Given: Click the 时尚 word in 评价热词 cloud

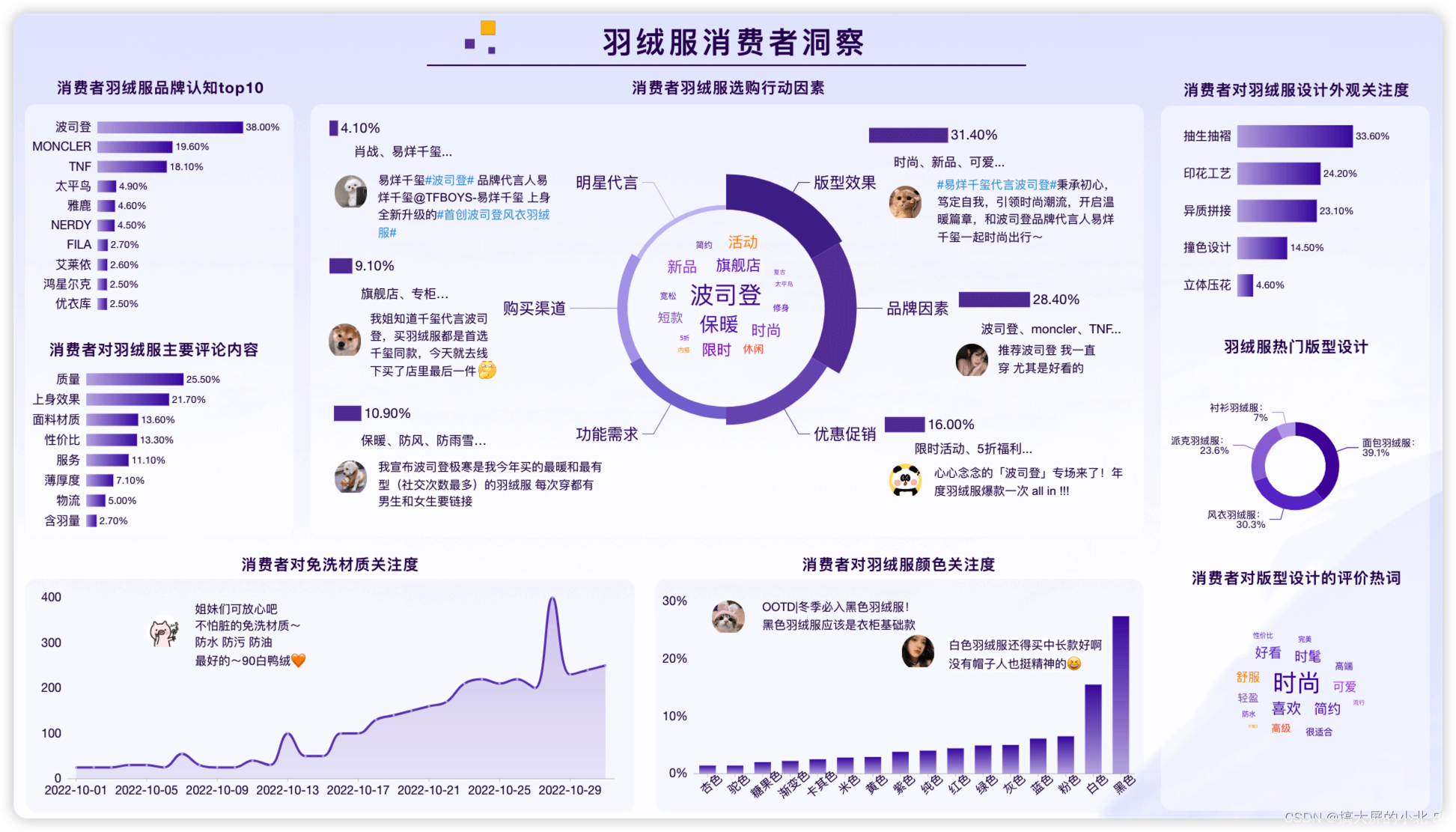Looking at the screenshot, I should pyautogui.click(x=1296, y=683).
